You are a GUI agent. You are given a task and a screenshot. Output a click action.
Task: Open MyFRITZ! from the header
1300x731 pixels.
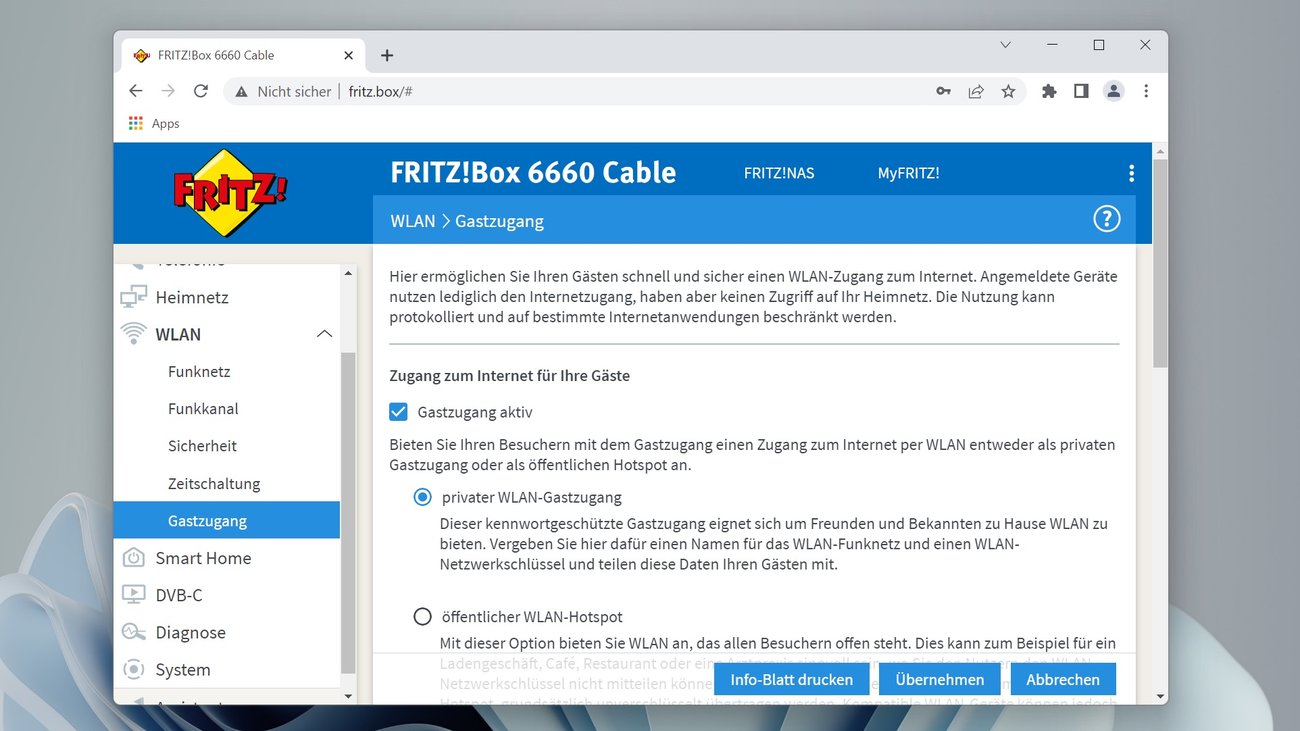pos(908,172)
